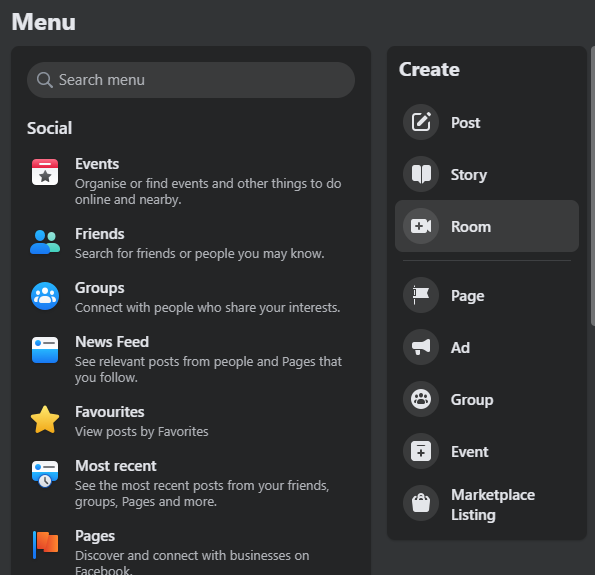Click the Create Post pencil icon
This screenshot has height=575, width=595.
coord(421,122)
